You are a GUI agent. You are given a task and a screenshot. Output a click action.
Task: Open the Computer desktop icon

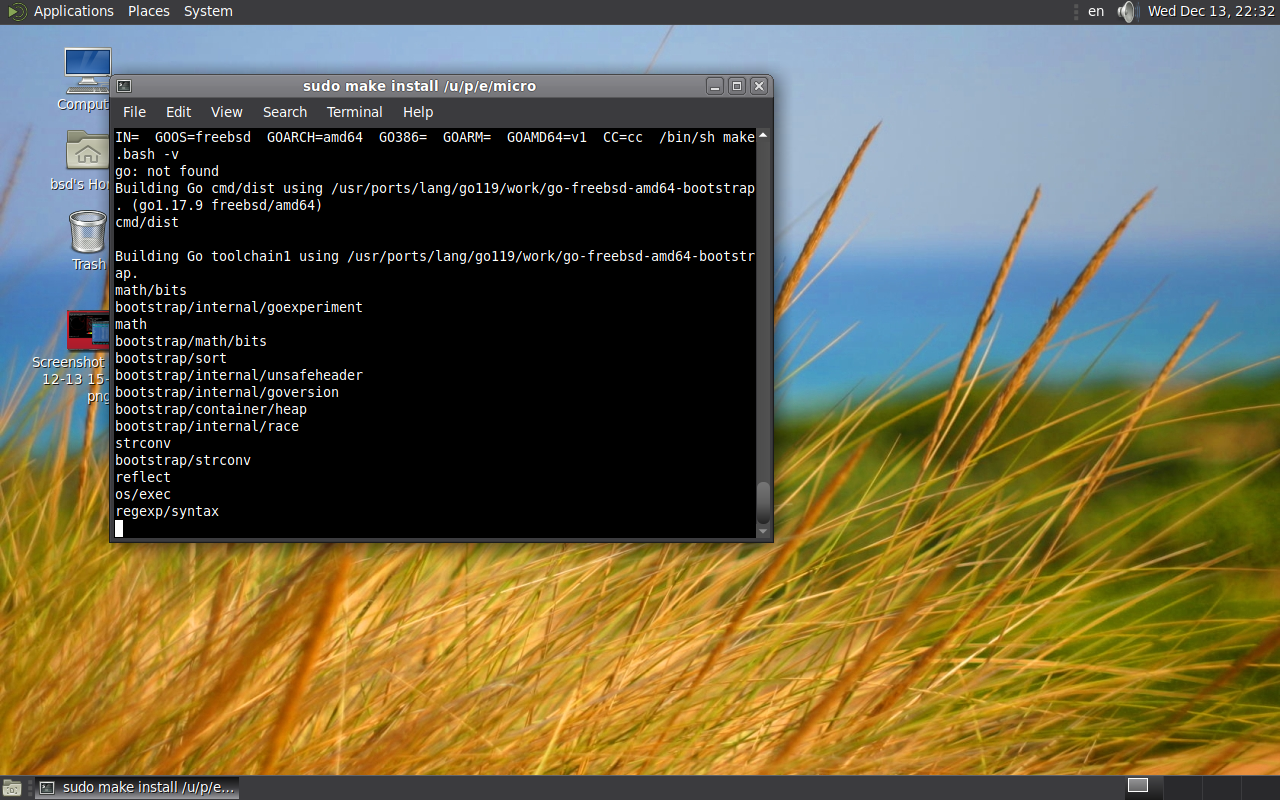click(x=87, y=70)
